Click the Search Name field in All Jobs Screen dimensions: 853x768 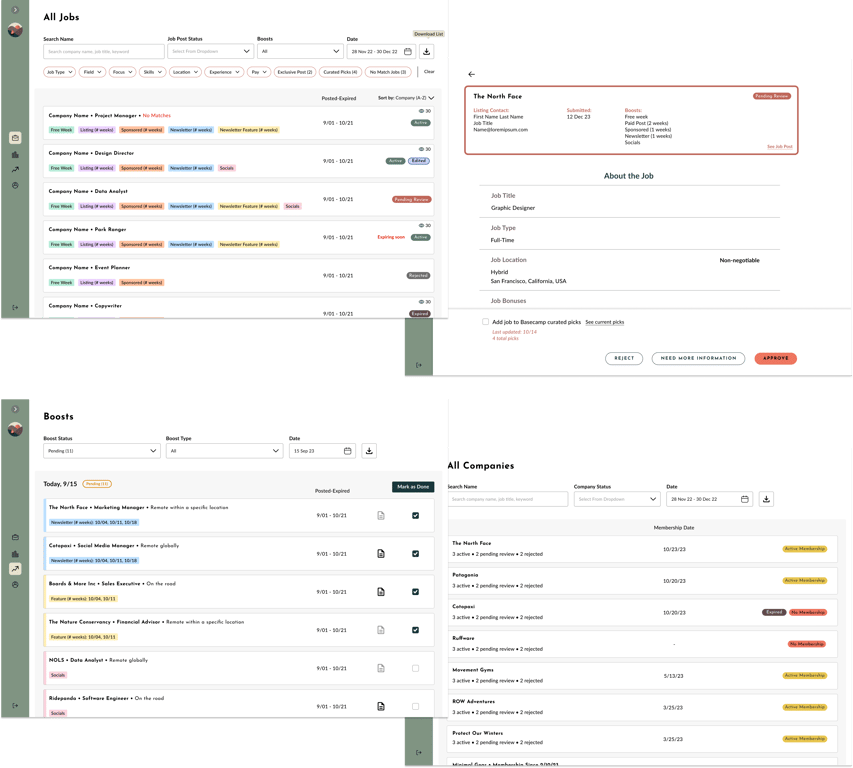[x=104, y=51]
